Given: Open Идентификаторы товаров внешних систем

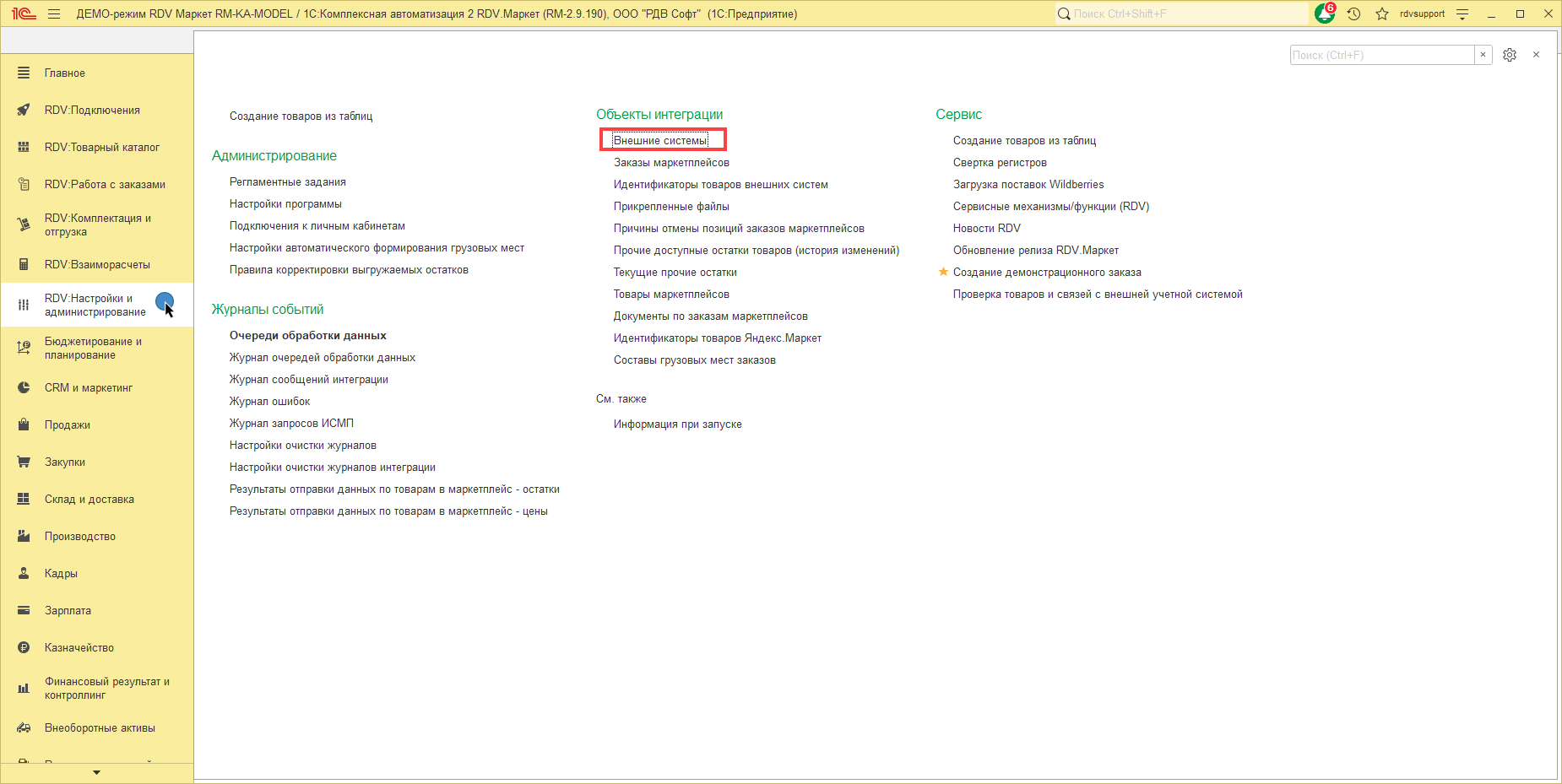Looking at the screenshot, I should [x=721, y=184].
